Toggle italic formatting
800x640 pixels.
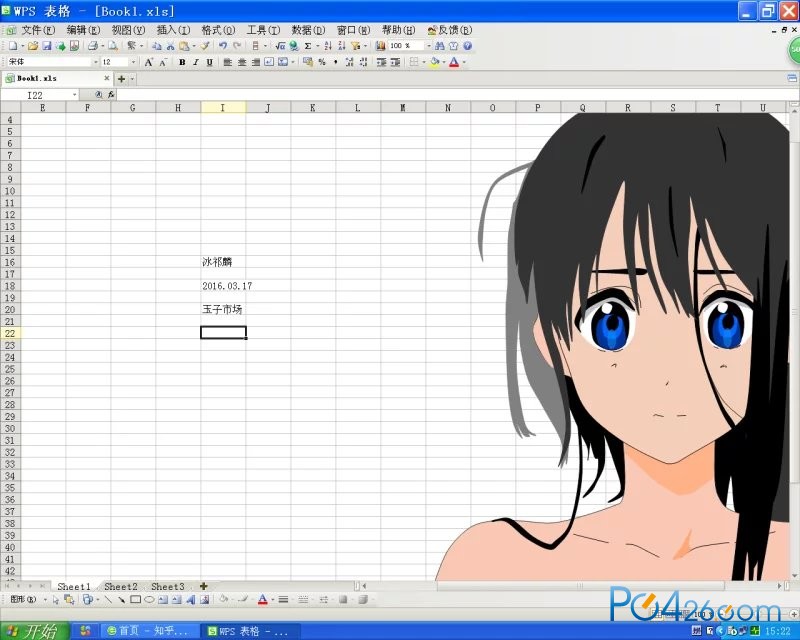pyautogui.click(x=195, y=62)
